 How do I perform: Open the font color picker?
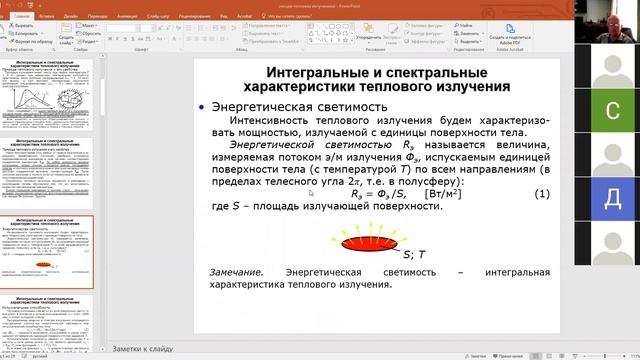click(x=175, y=39)
